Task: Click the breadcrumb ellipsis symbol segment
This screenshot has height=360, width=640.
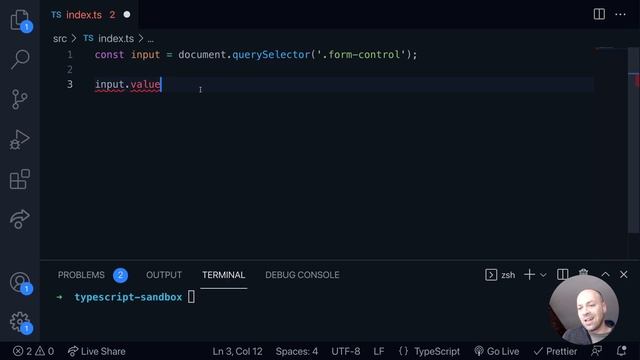Action: (x=151, y=39)
